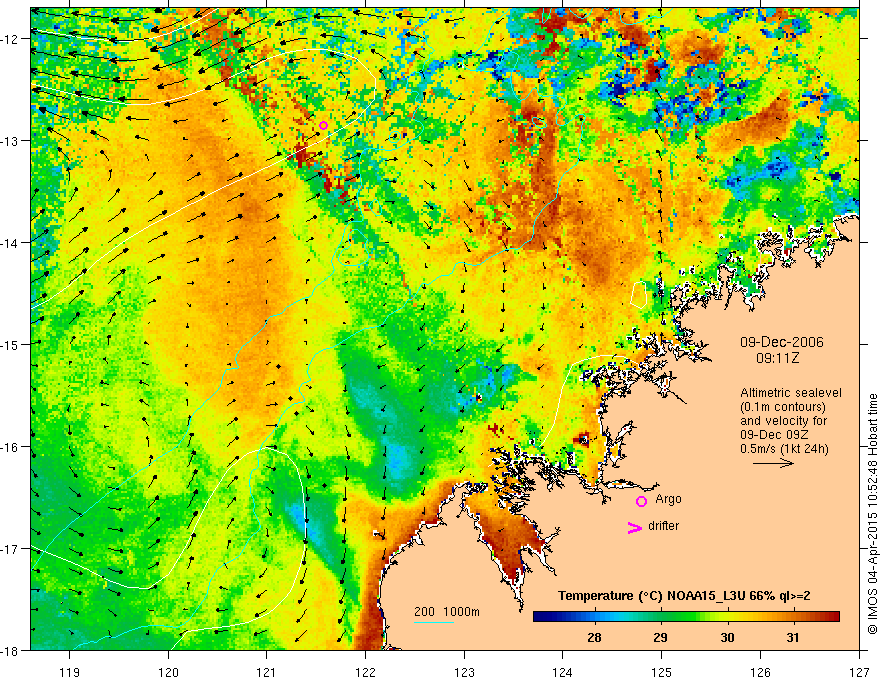This screenshot has width=880, height=680.
Task: Click the '29' colorbar tick label
Action: point(660,637)
